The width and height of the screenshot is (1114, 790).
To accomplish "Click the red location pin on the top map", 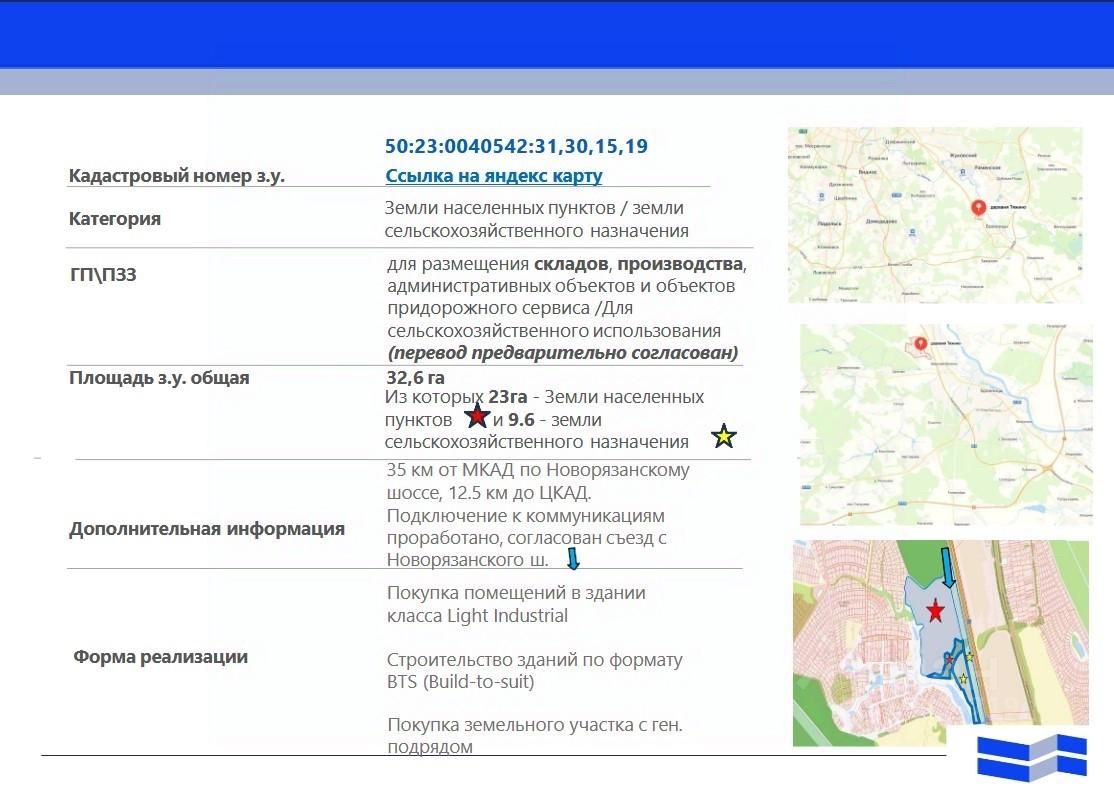I will [978, 207].
